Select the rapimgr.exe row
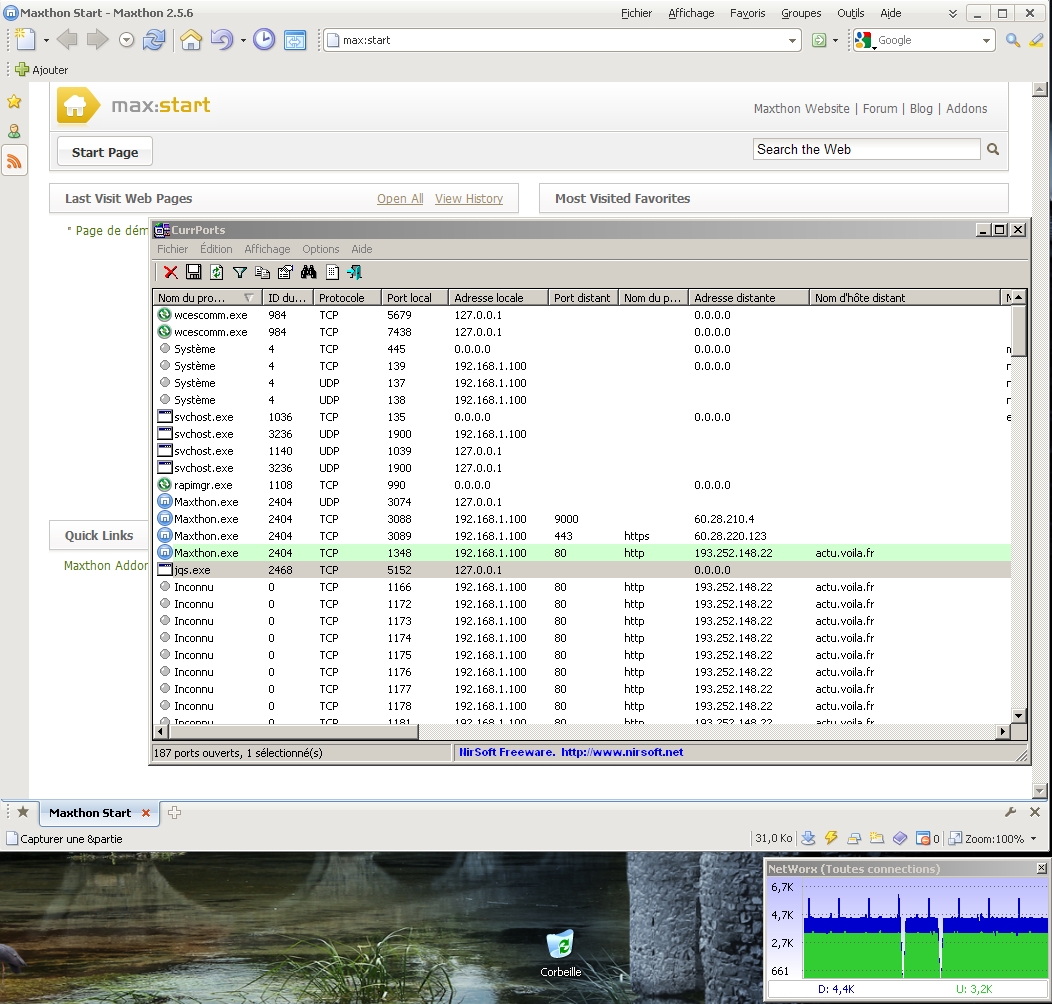The height and width of the screenshot is (1004, 1052). [582, 485]
